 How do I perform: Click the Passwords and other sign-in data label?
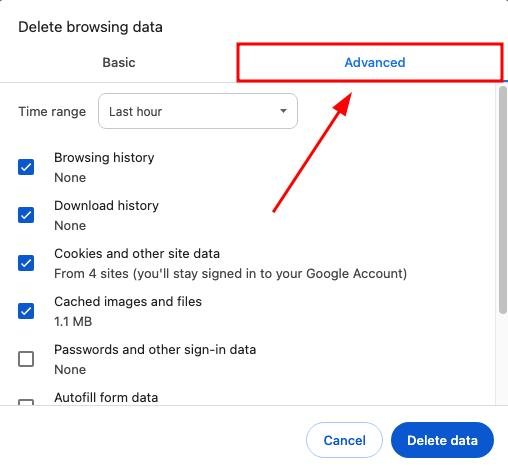[x=155, y=350]
